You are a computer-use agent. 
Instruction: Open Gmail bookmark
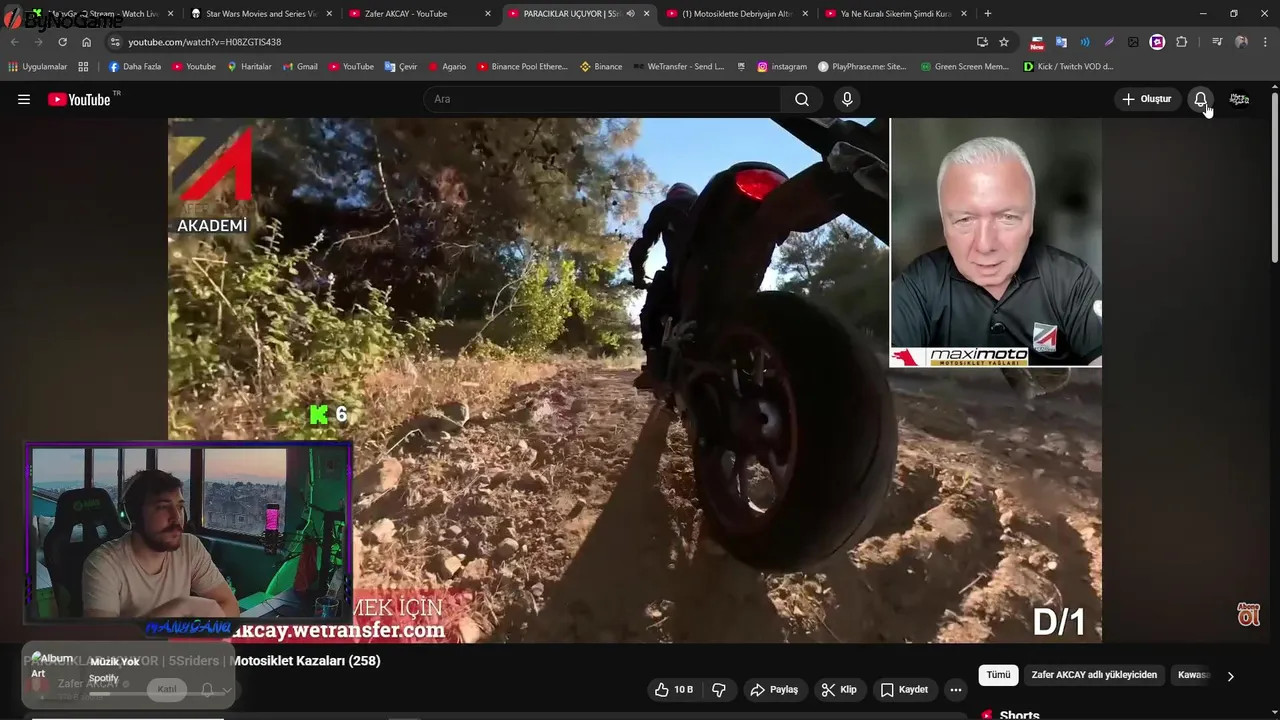point(300,67)
